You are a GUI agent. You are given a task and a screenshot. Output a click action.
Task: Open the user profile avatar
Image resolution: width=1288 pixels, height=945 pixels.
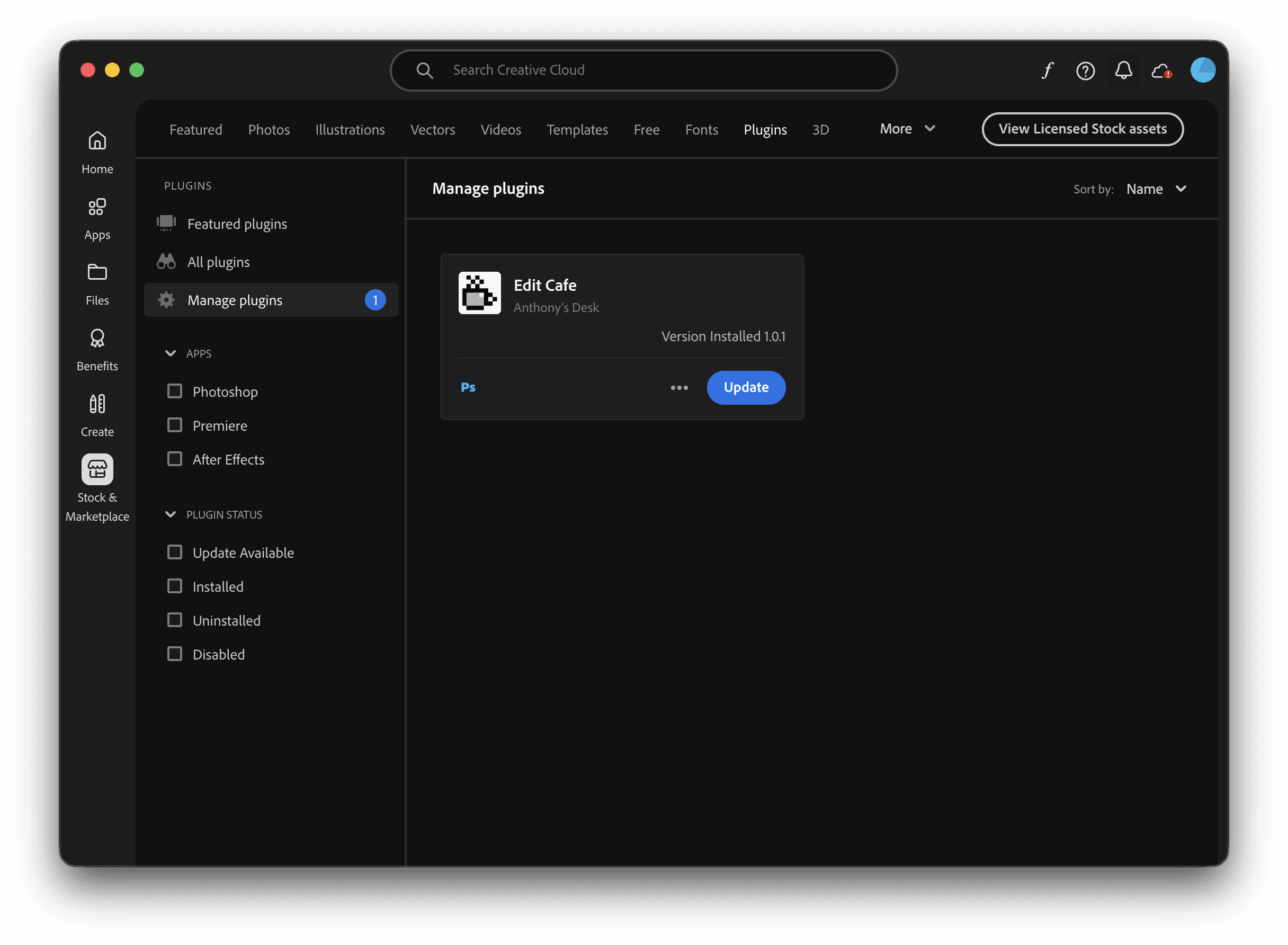pos(1203,70)
